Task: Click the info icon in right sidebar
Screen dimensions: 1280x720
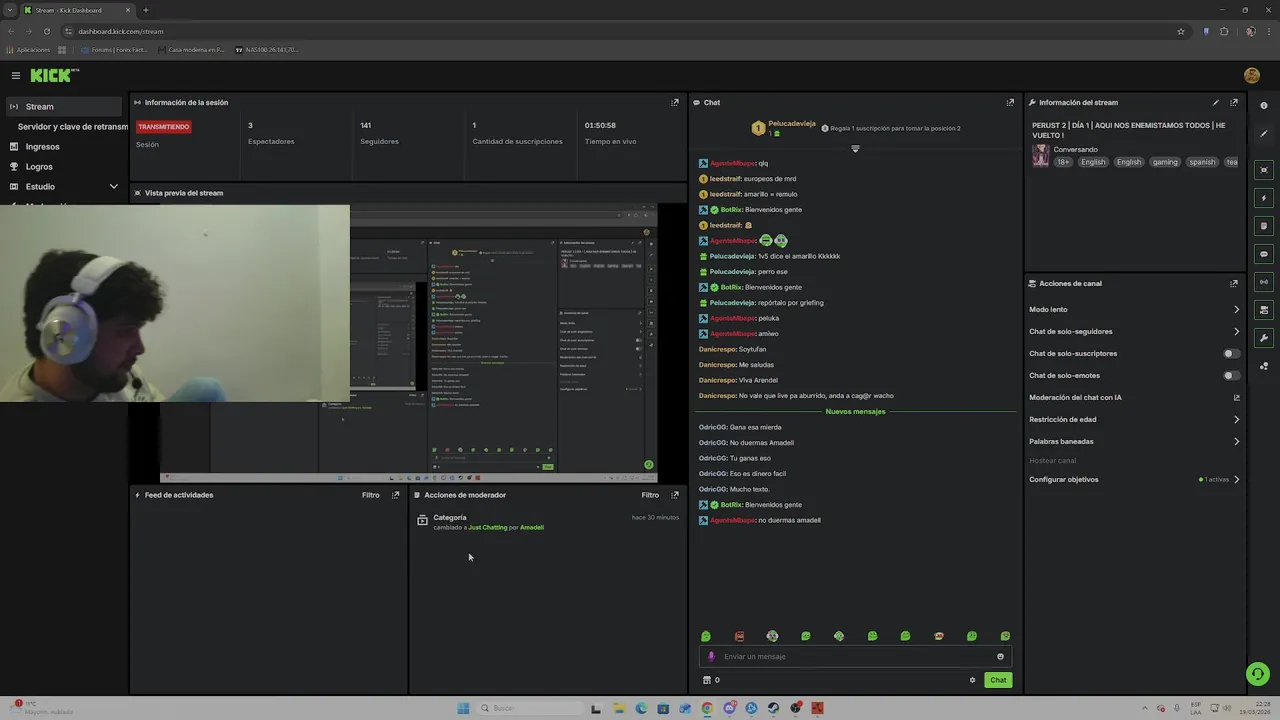Action: (x=1264, y=106)
